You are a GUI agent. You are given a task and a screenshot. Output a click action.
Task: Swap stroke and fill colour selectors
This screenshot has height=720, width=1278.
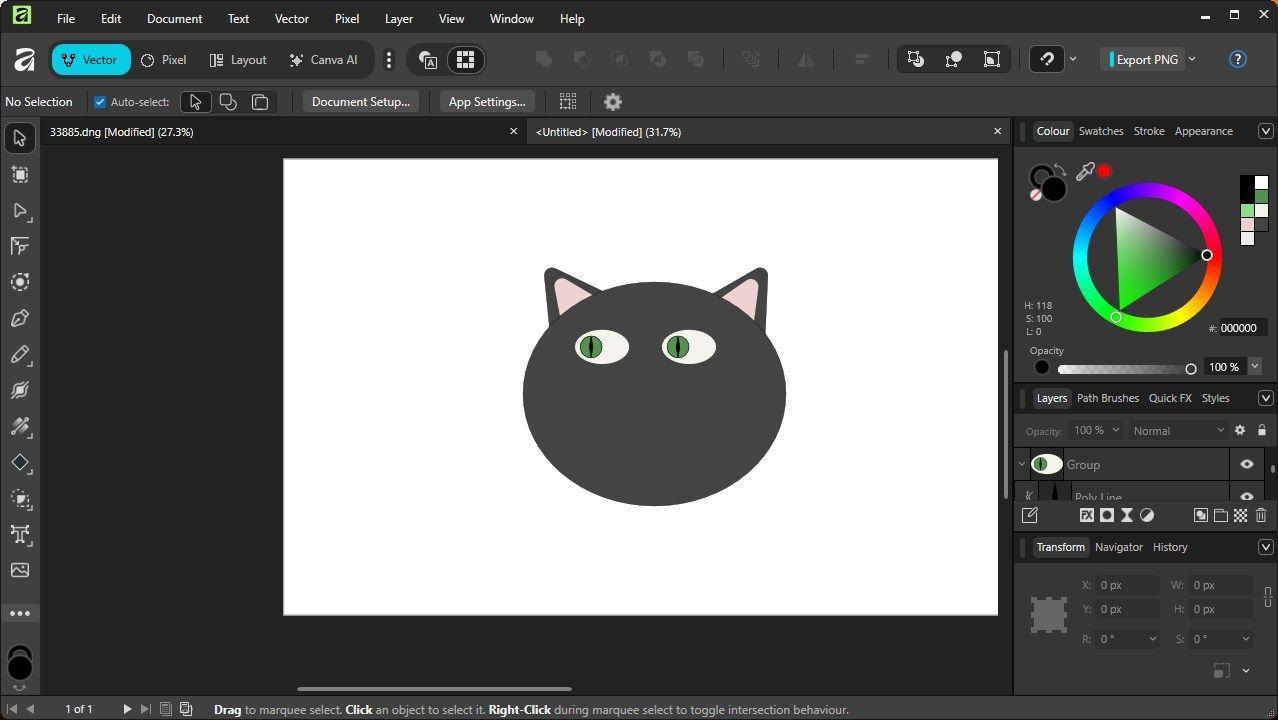(1060, 170)
